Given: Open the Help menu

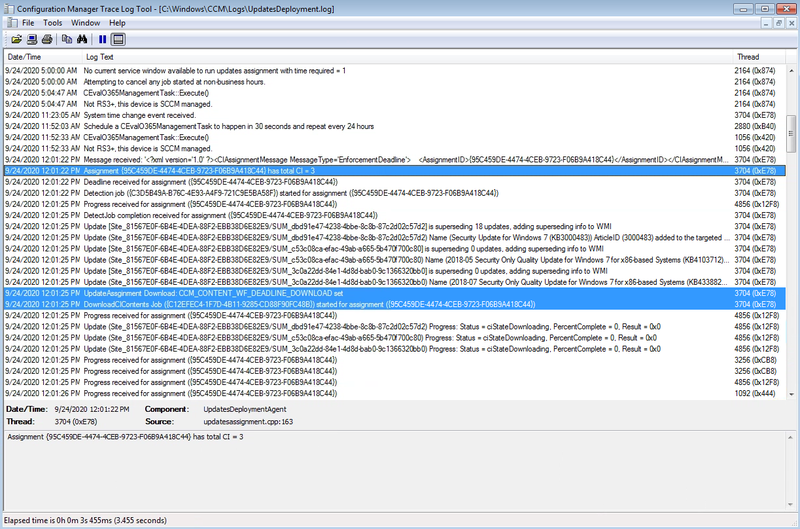Looking at the screenshot, I should point(117,22).
